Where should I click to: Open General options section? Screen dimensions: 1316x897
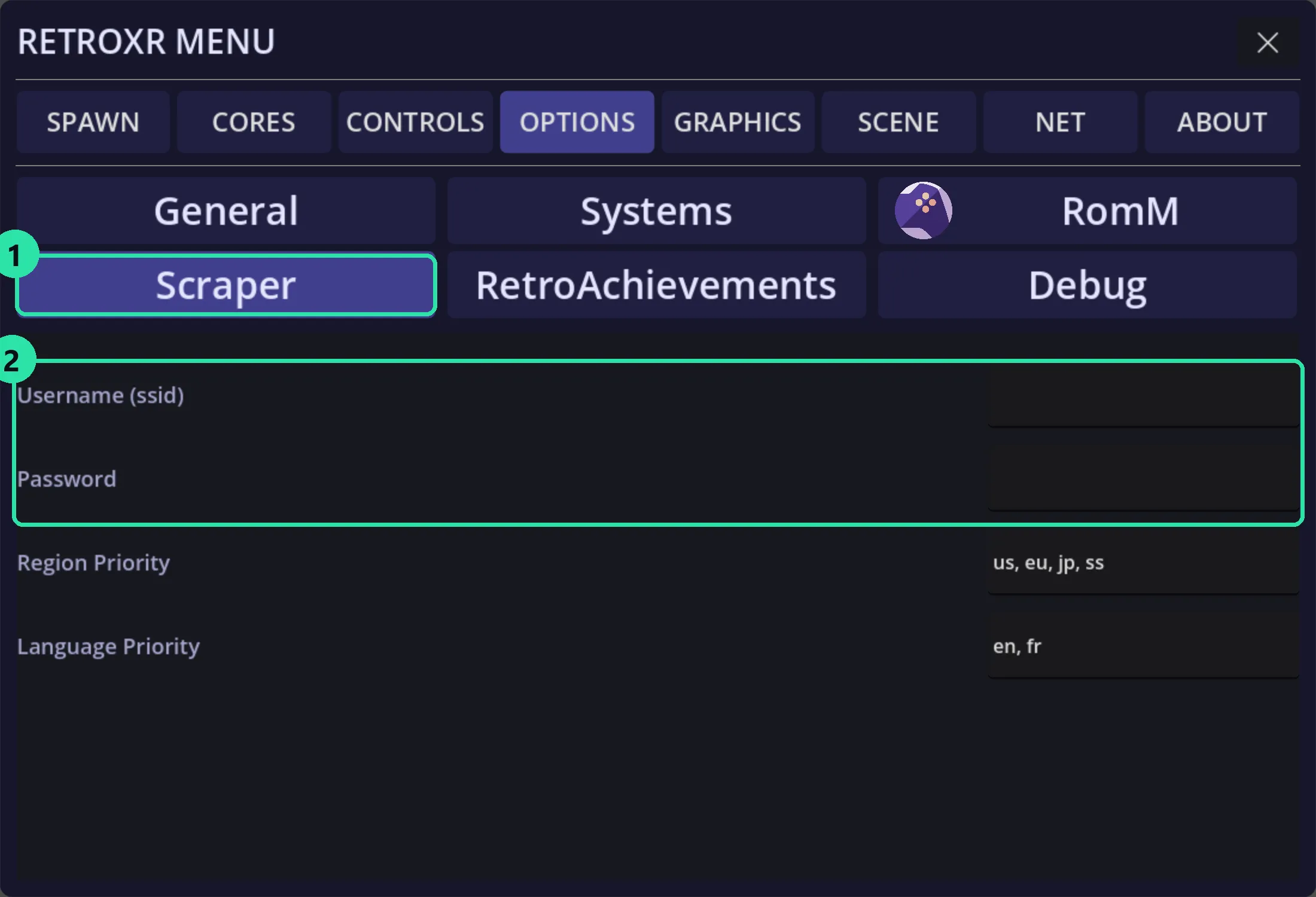(x=226, y=210)
